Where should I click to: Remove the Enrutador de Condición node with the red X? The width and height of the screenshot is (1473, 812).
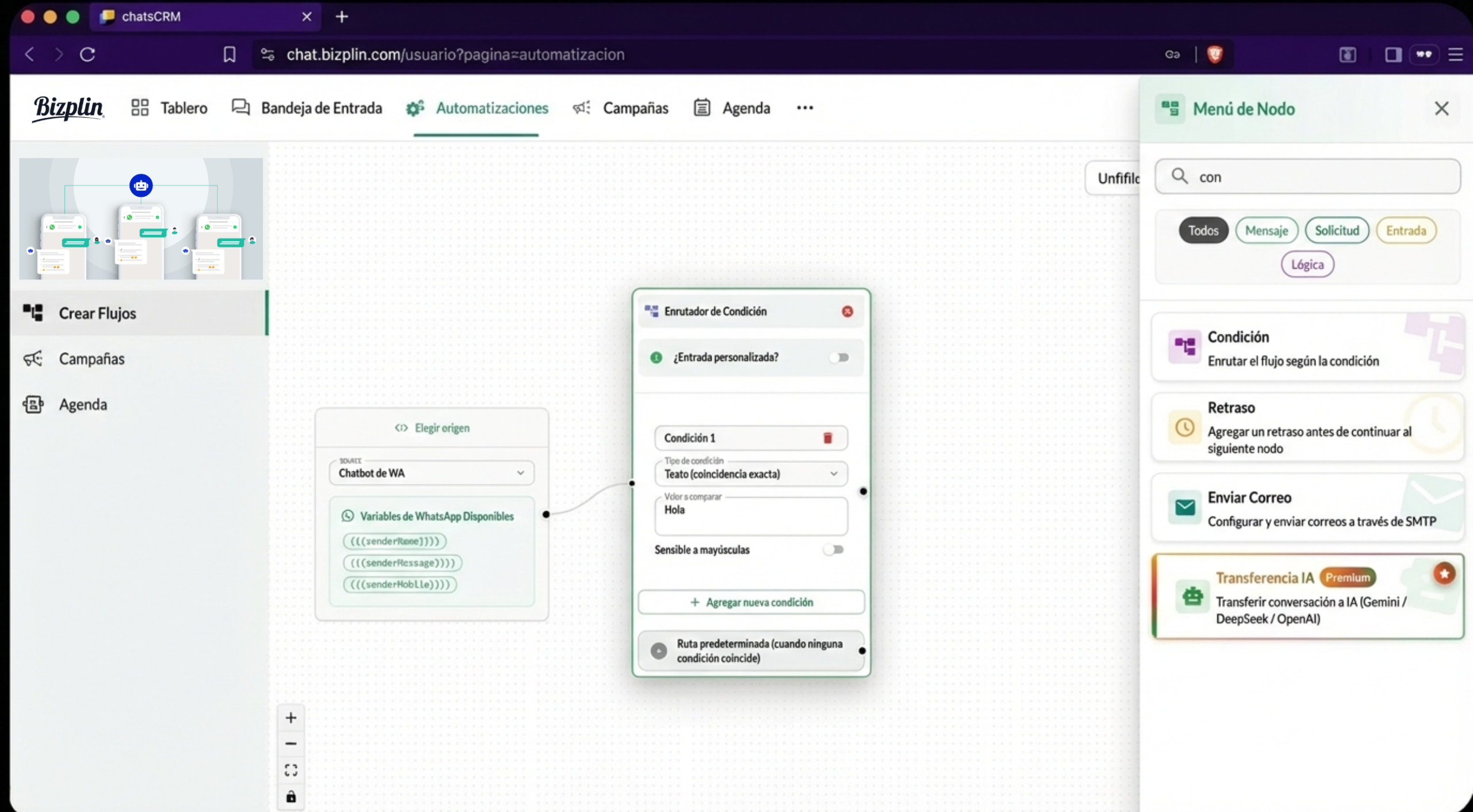(x=847, y=311)
